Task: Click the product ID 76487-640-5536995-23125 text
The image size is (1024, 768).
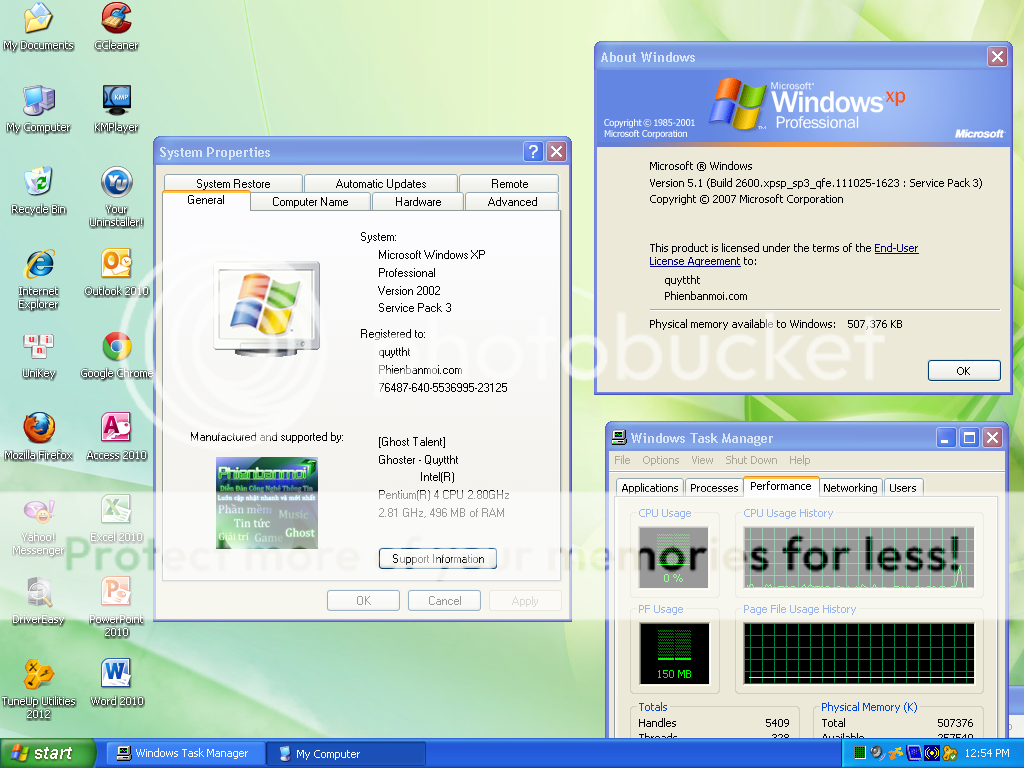Action: click(x=442, y=388)
